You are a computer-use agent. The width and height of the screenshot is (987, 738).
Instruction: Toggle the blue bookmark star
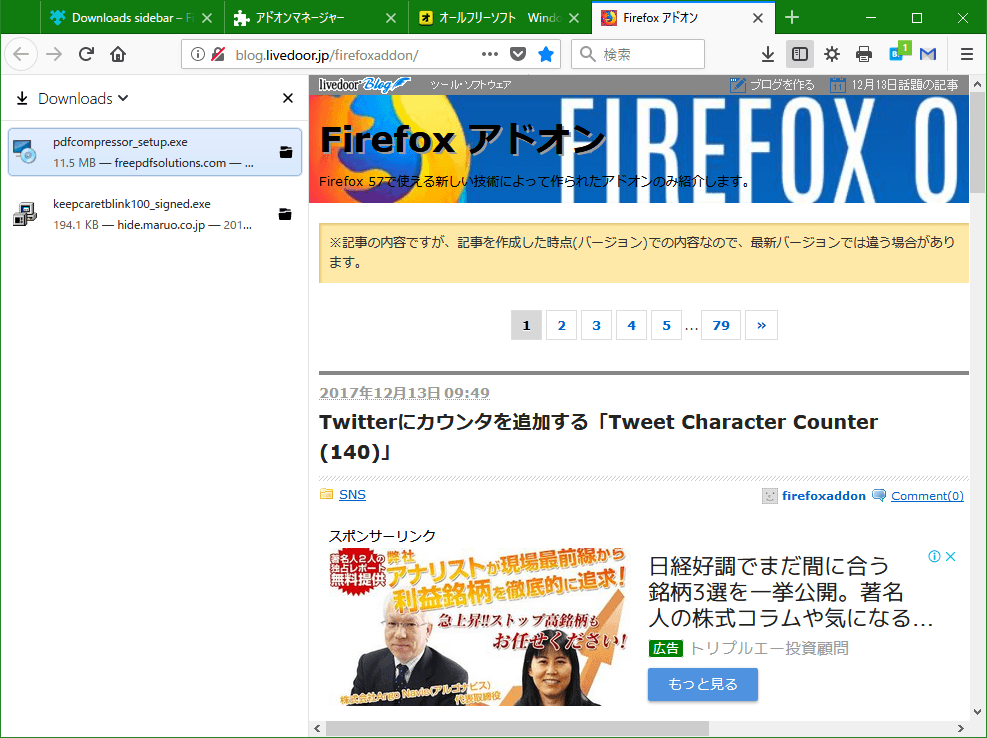click(x=546, y=54)
